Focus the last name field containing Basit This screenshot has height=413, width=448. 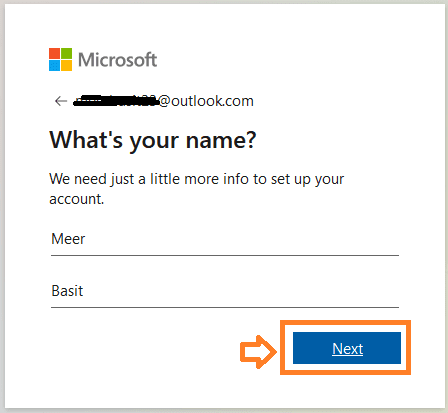coord(225,291)
